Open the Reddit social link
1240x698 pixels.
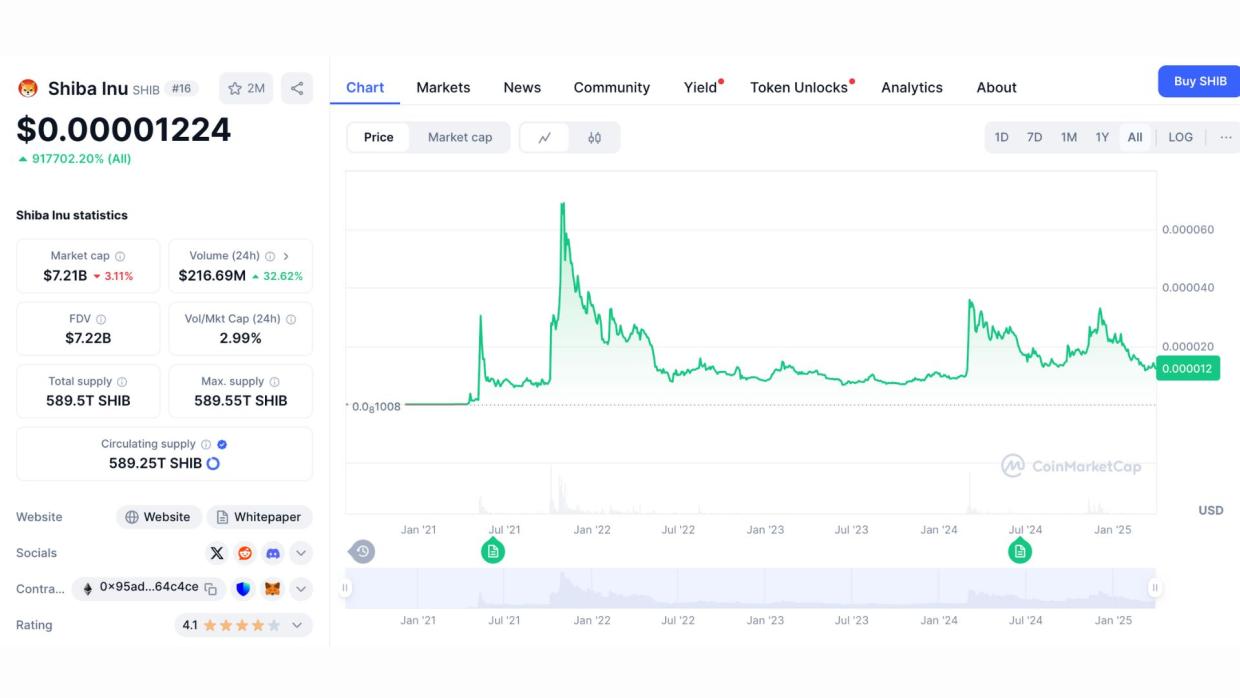coord(245,553)
